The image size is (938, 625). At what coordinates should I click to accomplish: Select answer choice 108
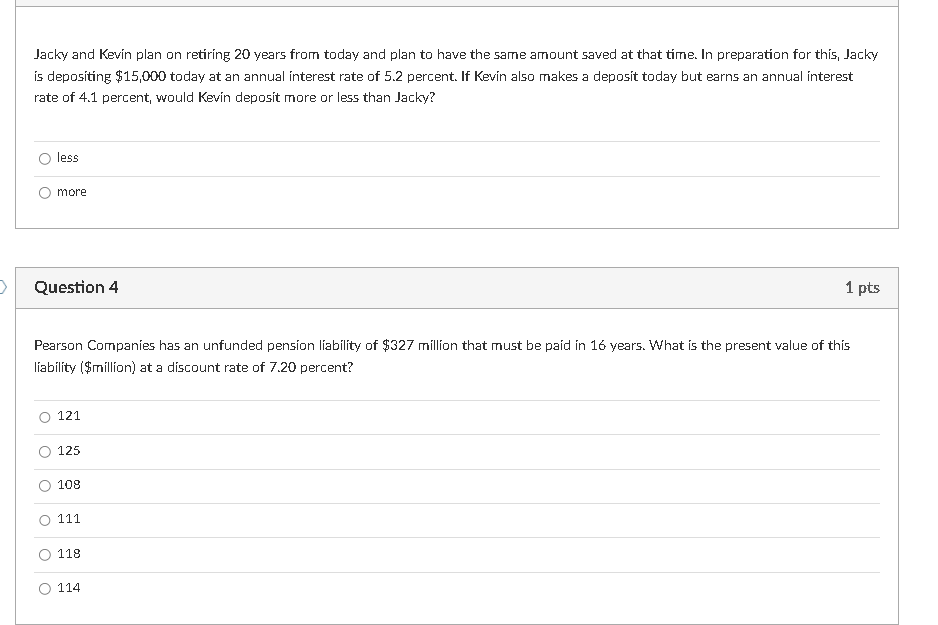(44, 485)
